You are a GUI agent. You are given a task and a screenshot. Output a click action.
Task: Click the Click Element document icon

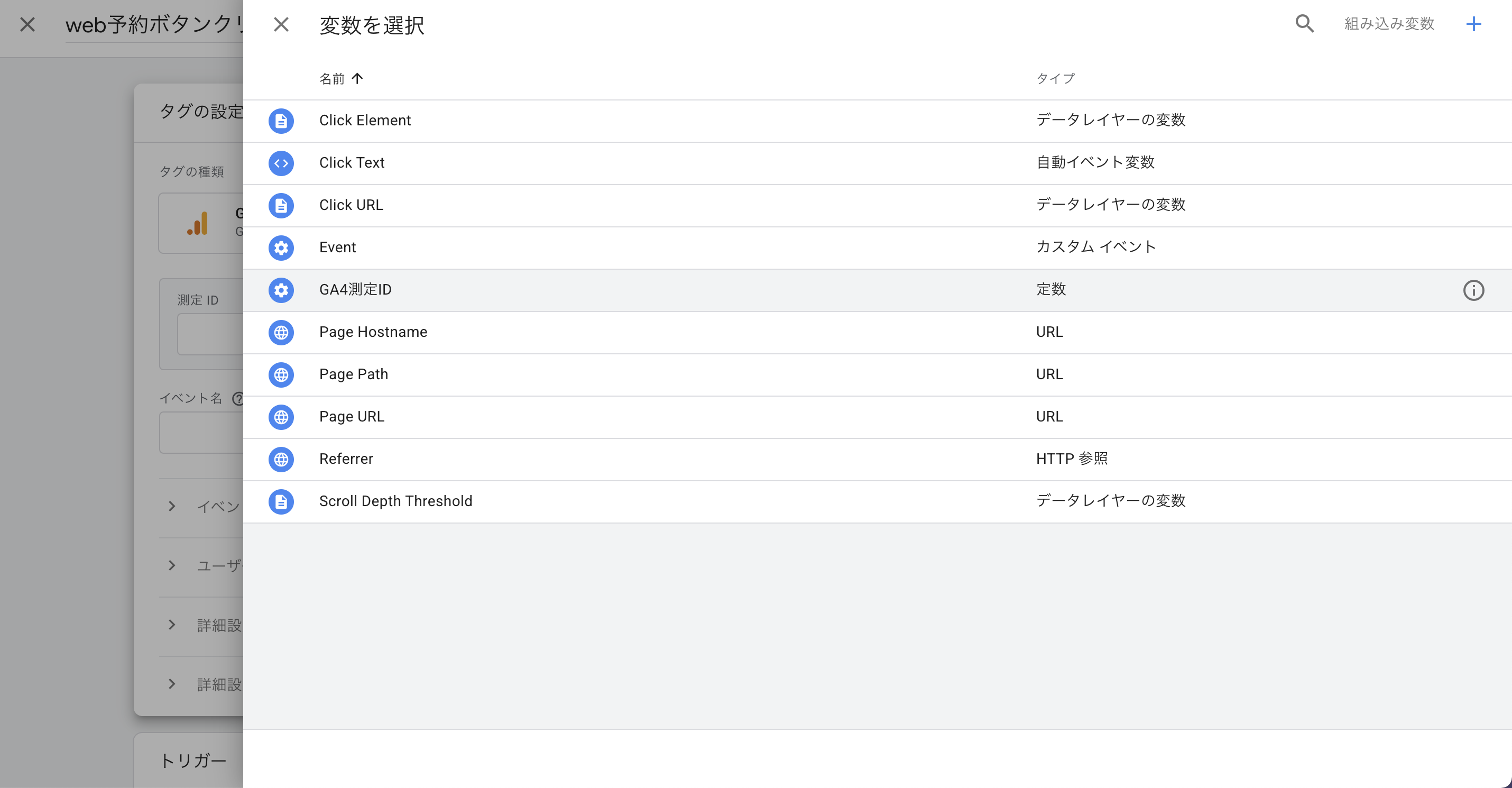pyautogui.click(x=281, y=121)
